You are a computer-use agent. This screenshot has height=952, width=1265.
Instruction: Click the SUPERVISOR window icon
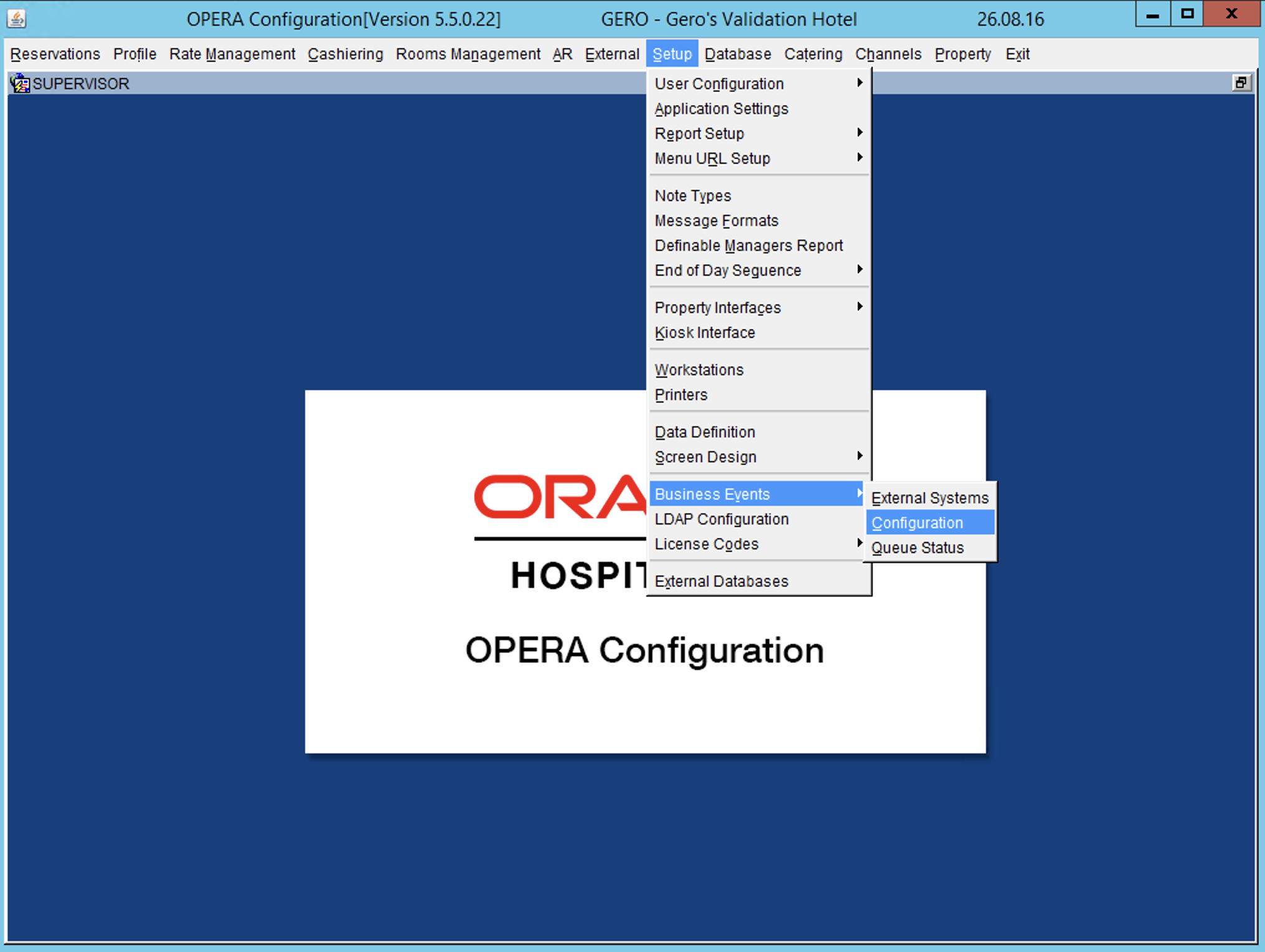click(20, 83)
